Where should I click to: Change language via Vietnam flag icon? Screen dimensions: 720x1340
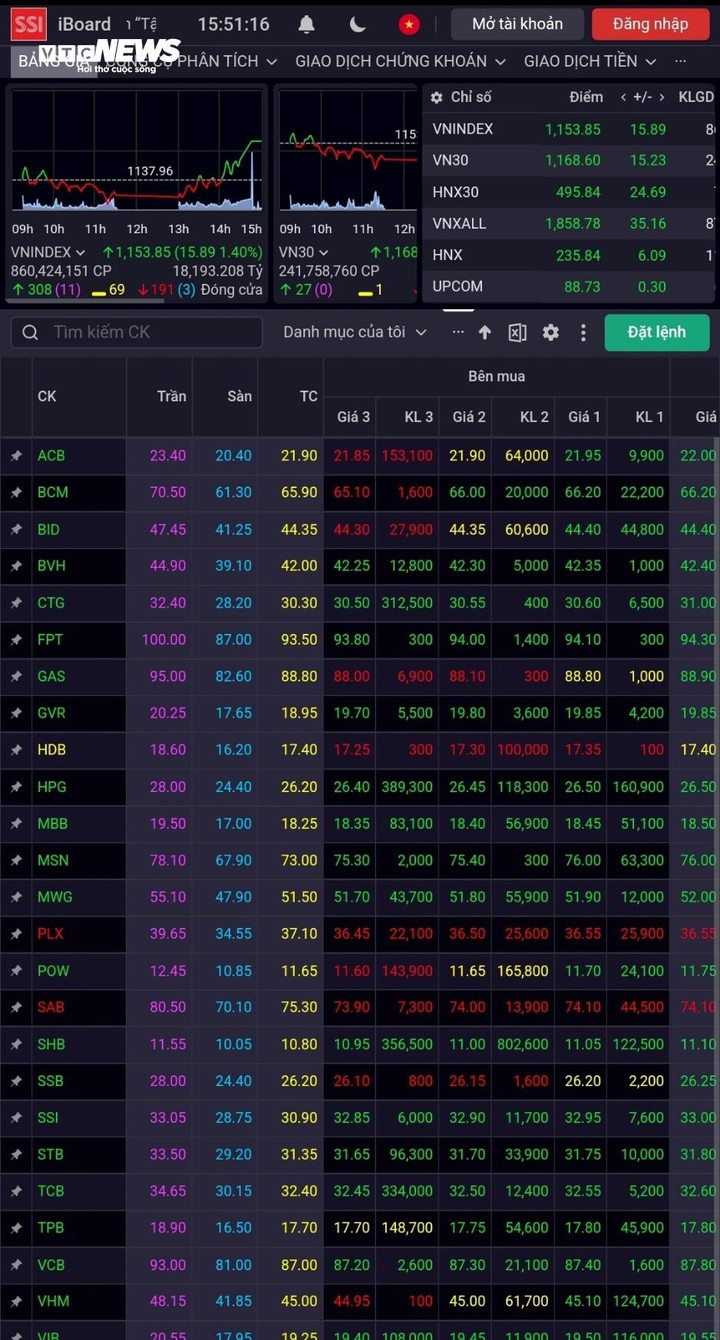pyautogui.click(x=409, y=24)
